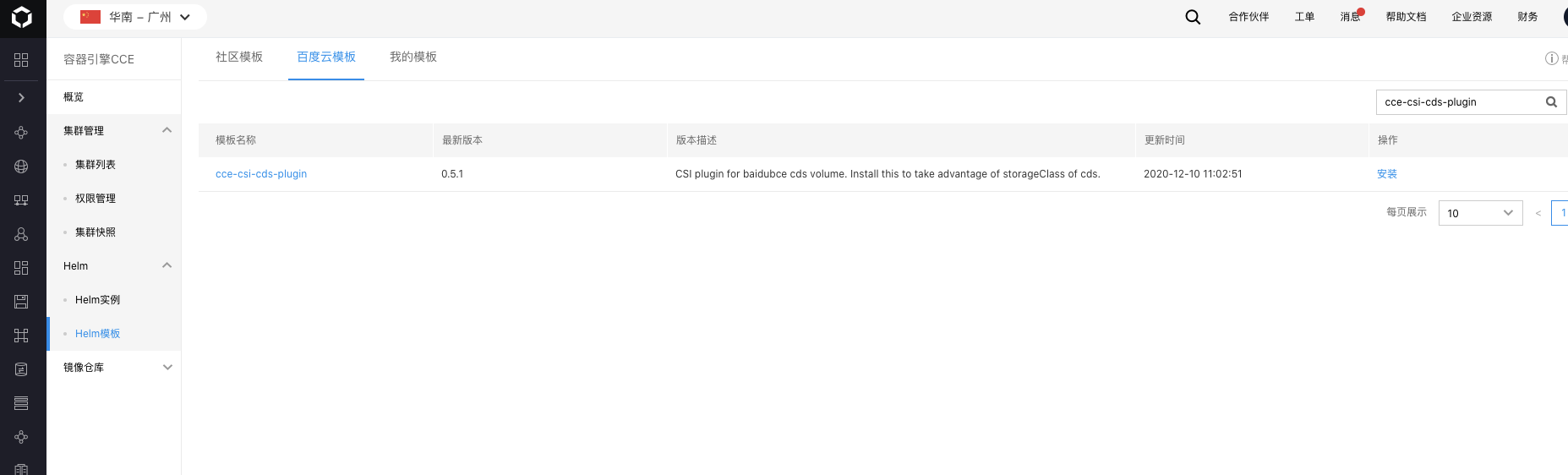
Task: Click the Baidu Cloud logo icon
Action: coord(22,18)
